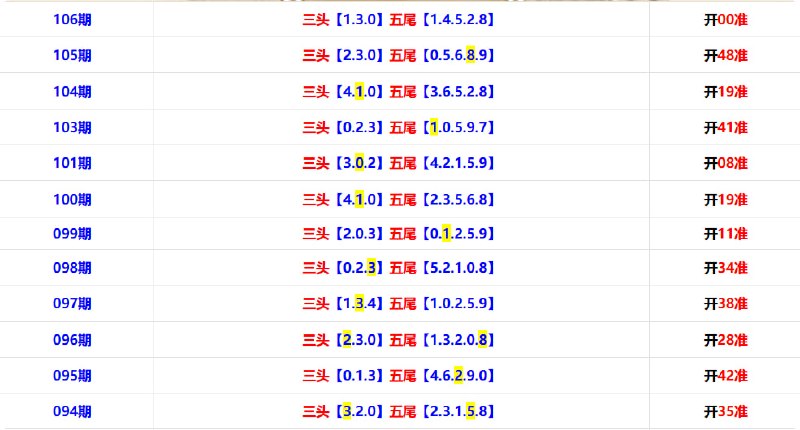Click 五尾【5.2.1.0.8】in the 098期 row
This screenshot has width=800, height=430.
coord(442,268)
